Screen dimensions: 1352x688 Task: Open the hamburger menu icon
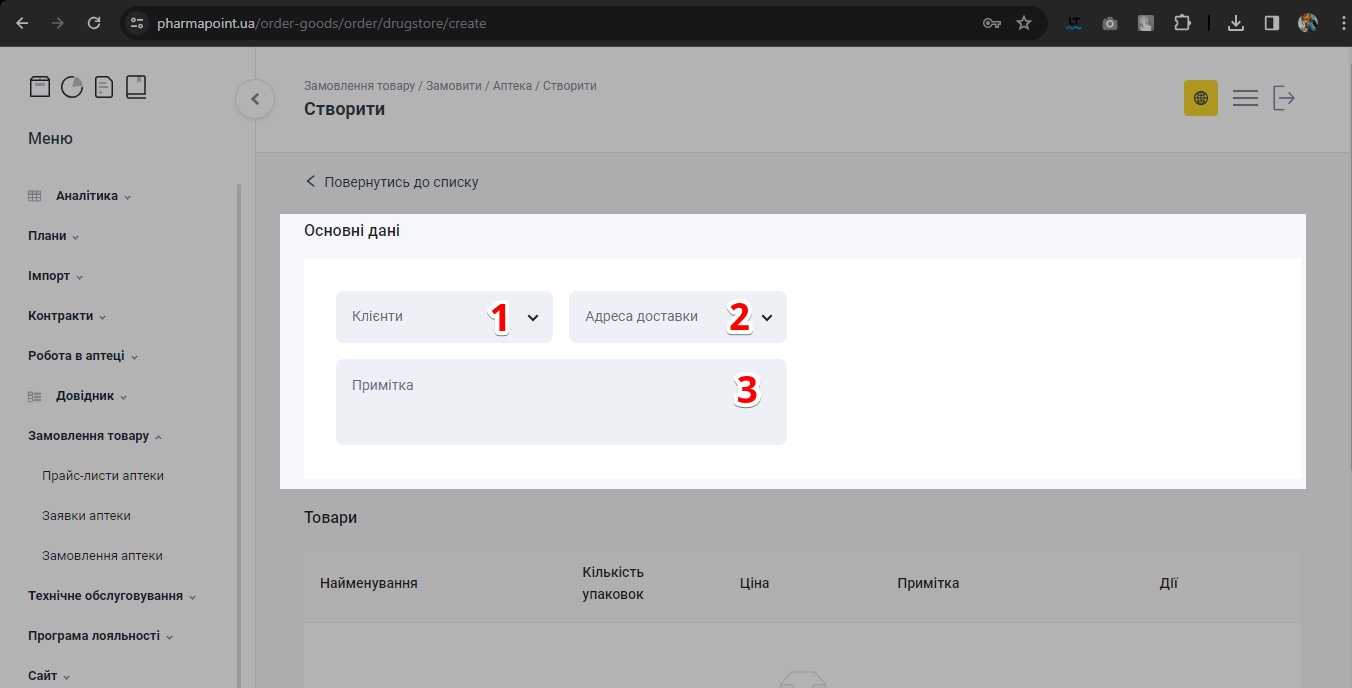pos(1245,98)
